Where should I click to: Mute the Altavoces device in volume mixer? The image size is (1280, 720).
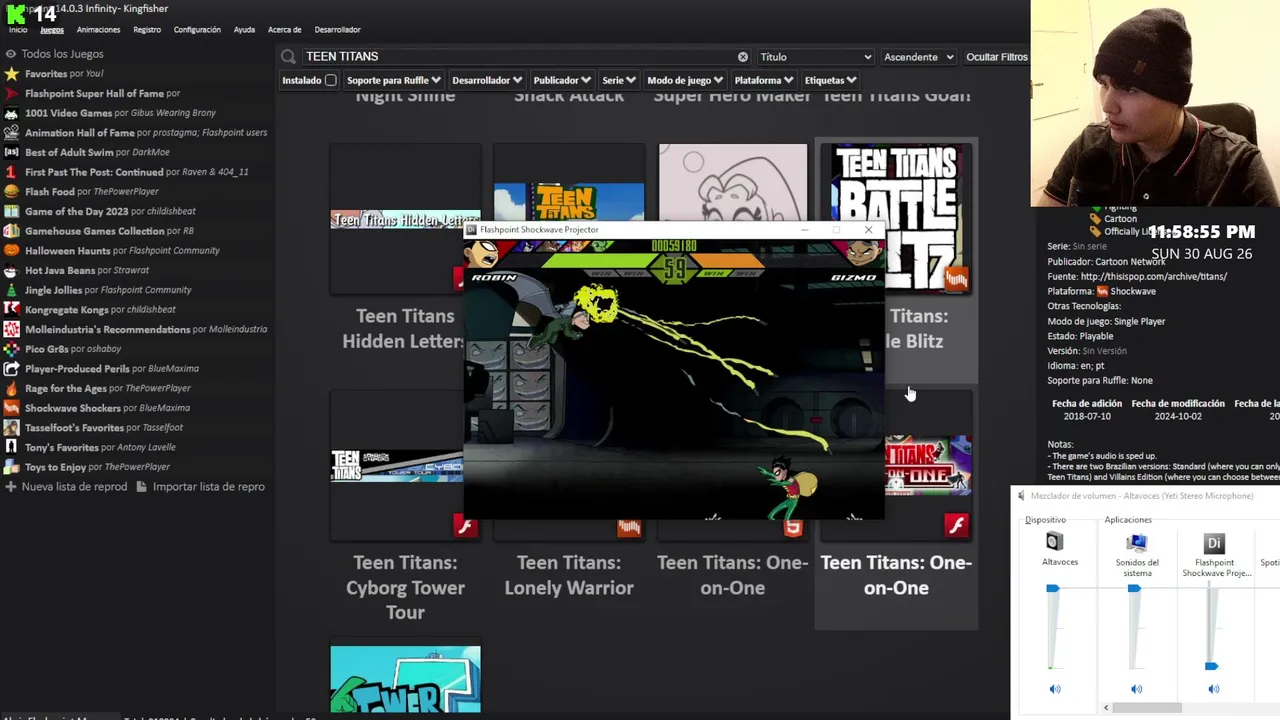[x=1055, y=689]
